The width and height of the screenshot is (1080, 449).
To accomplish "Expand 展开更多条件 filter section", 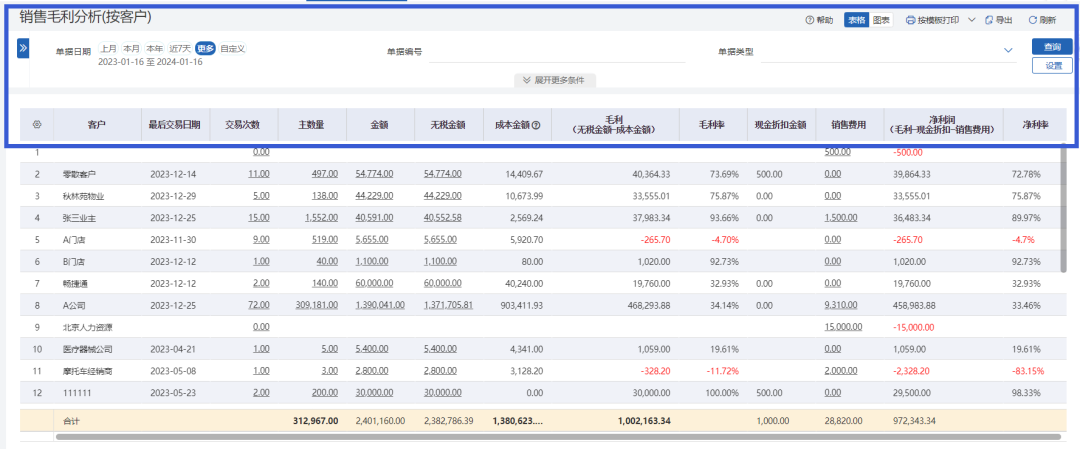I will (554, 80).
